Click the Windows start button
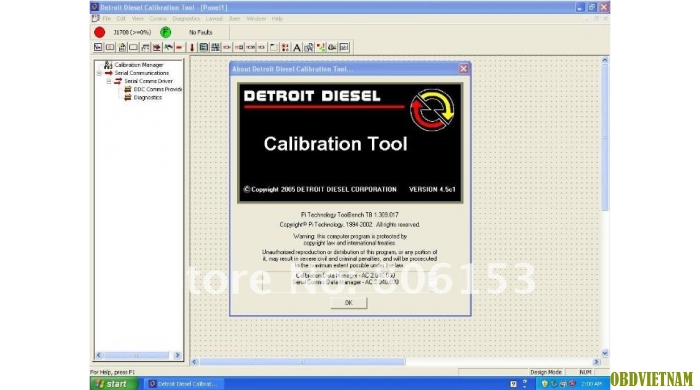The image size is (700, 390). 114,384
